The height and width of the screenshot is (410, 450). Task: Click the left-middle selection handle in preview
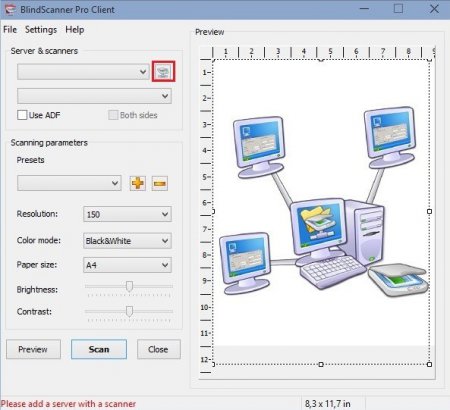pyautogui.click(x=213, y=211)
